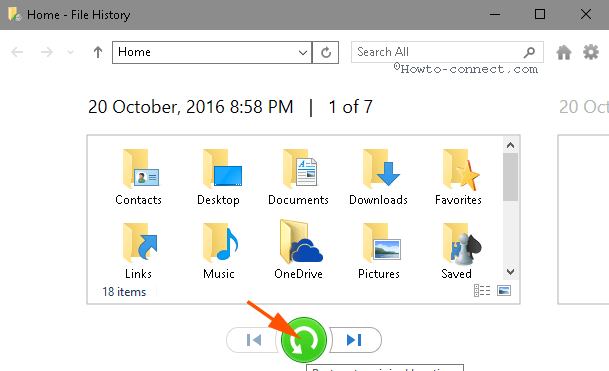Open the Pictures folder
This screenshot has height=371, width=609.
(378, 251)
